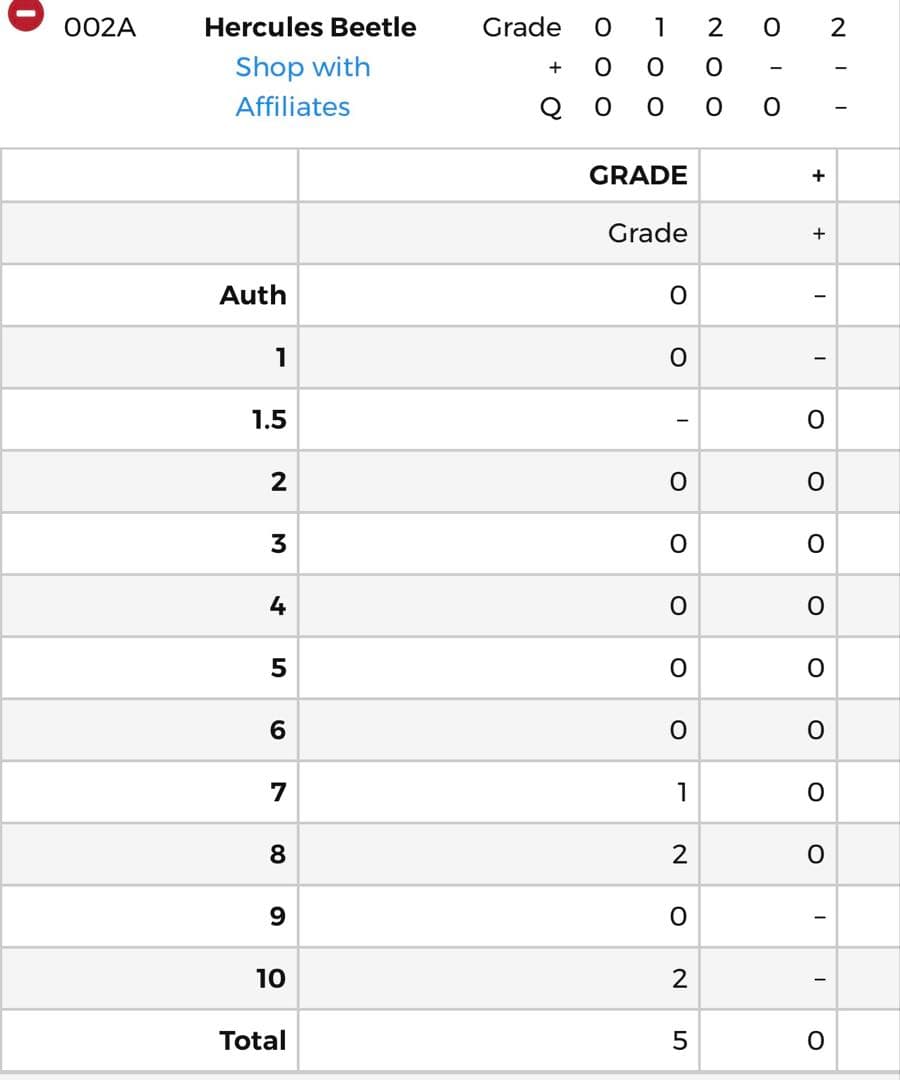Select the Auth row label
Screen dimensions: 900x1080
[253, 295]
